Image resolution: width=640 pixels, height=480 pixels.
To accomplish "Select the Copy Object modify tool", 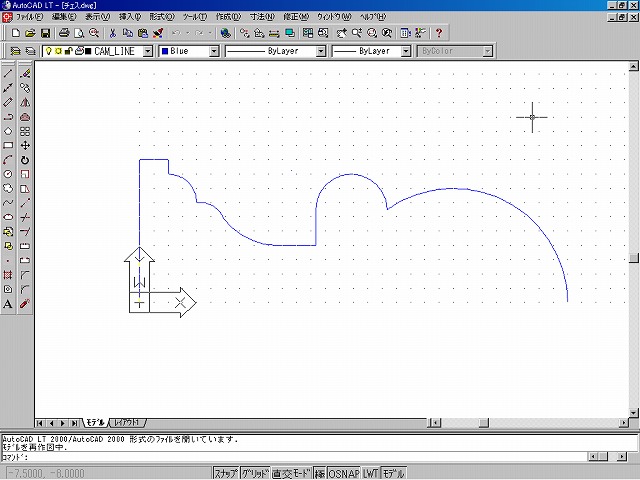I will (x=25, y=88).
